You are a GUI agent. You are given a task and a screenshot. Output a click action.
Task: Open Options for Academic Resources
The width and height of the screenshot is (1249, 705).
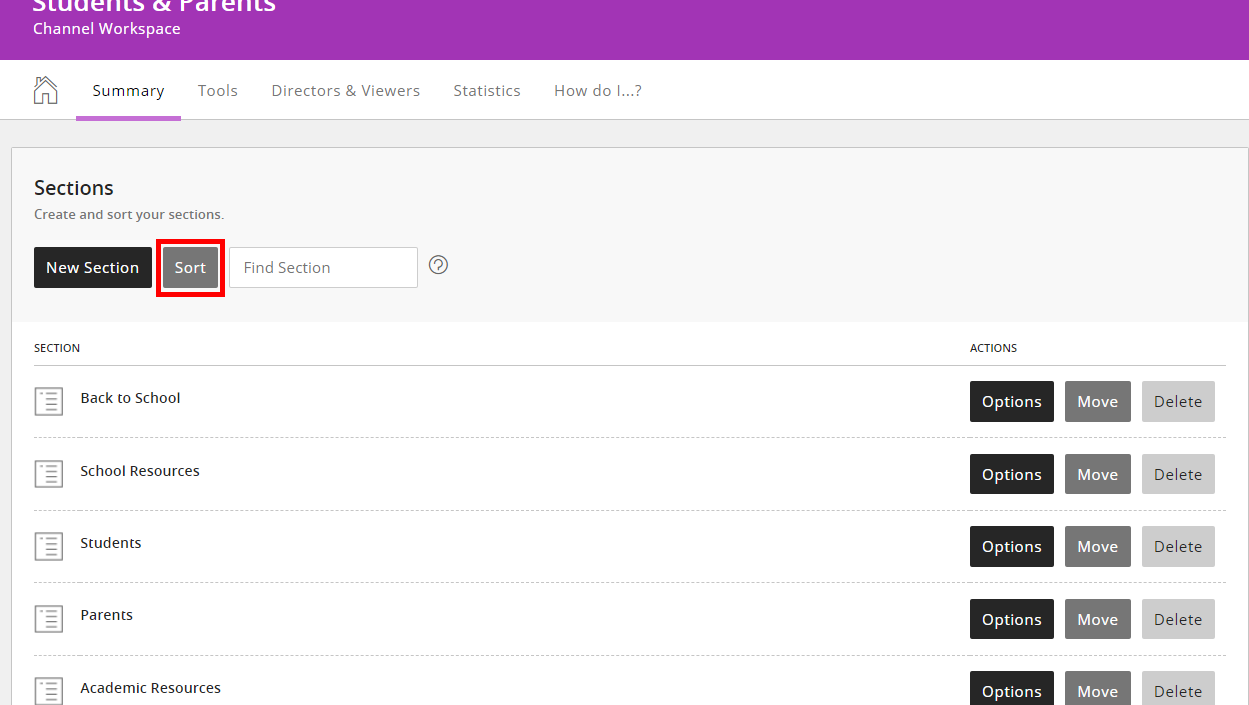1012,689
